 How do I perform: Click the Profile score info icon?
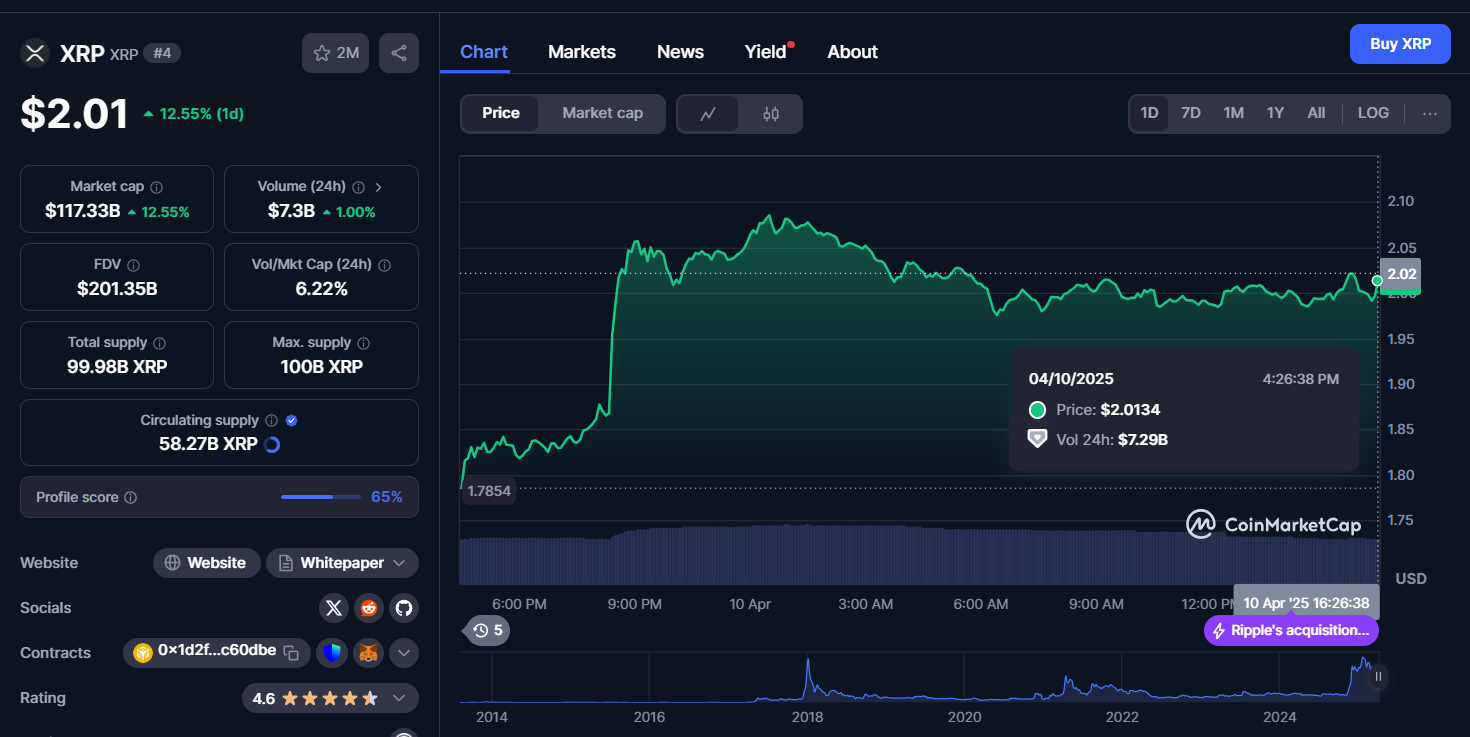click(130, 497)
